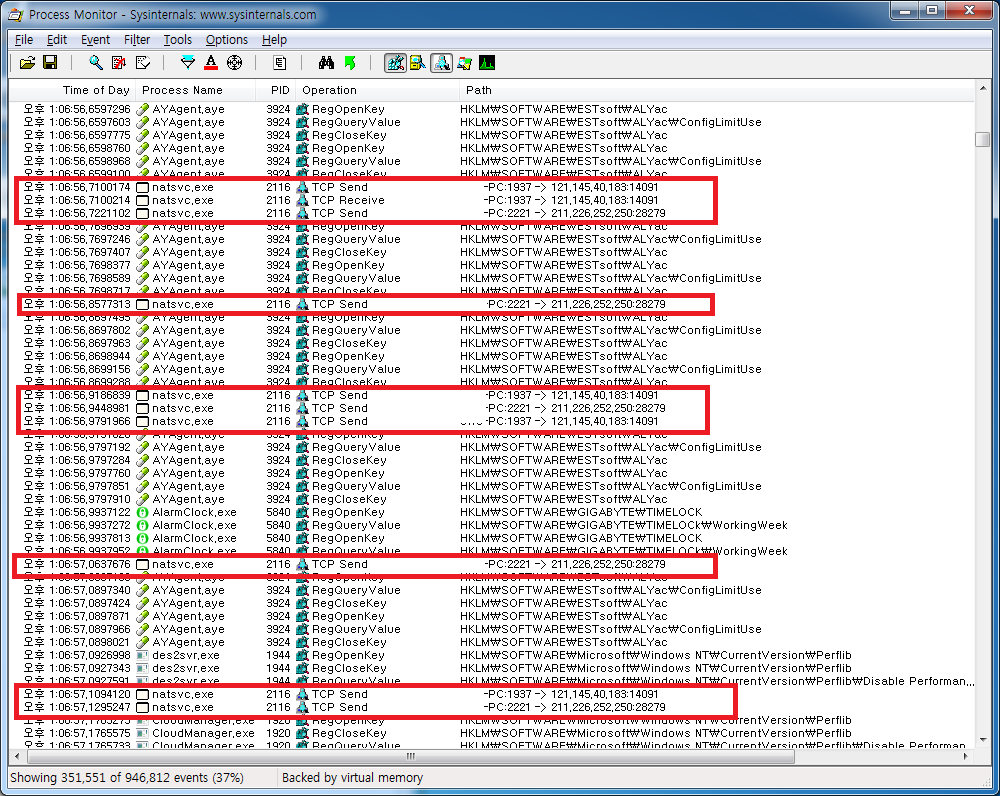Click the Time of Day column header
Viewport: 1000px width, 796px height.
[72, 90]
